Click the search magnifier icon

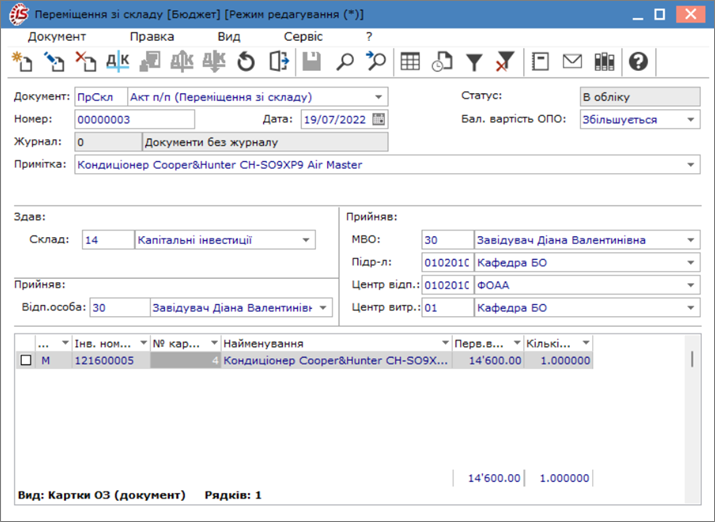pyautogui.click(x=345, y=62)
